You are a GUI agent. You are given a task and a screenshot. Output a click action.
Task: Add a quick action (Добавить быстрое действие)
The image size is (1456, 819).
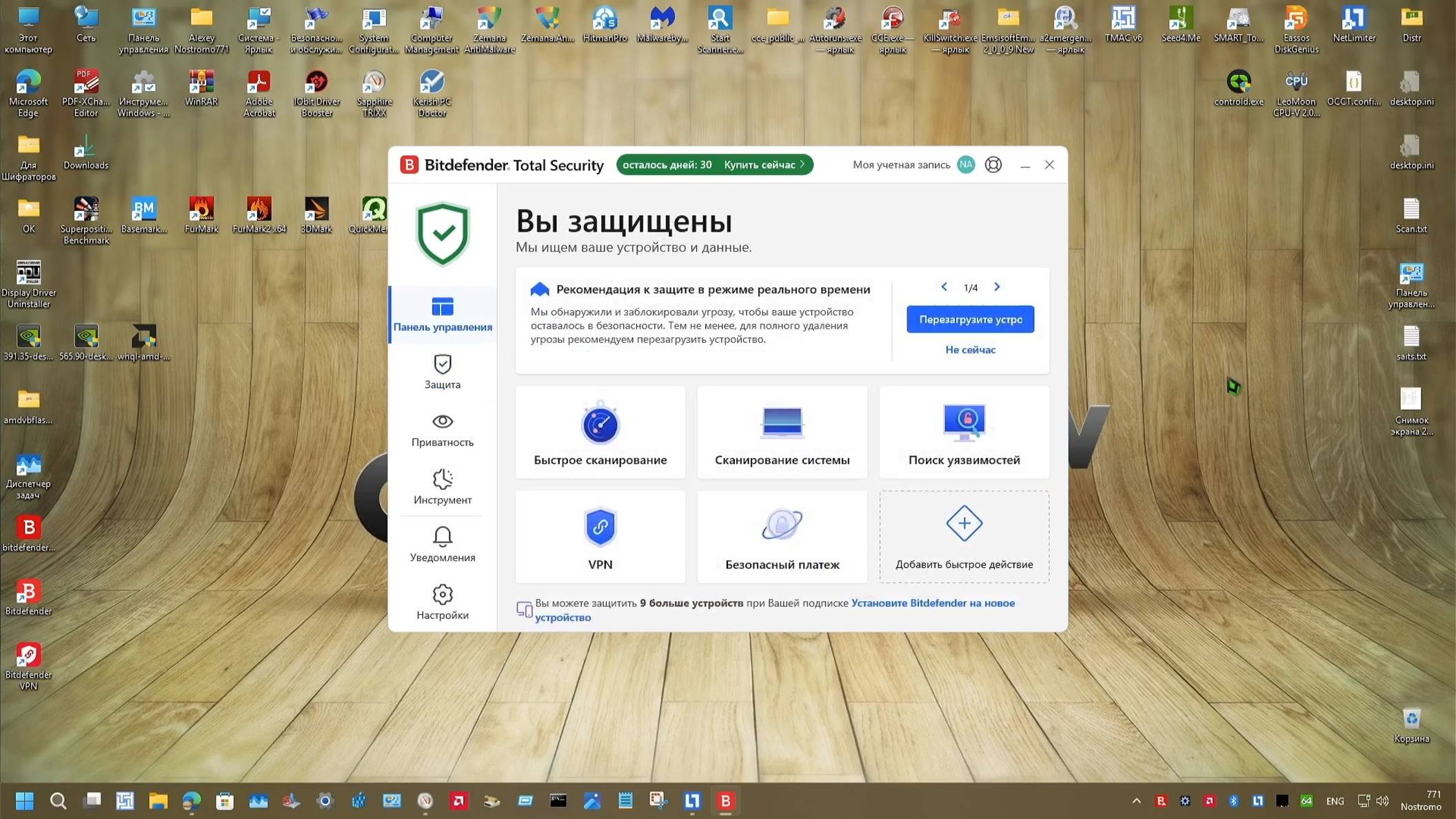[x=964, y=537]
